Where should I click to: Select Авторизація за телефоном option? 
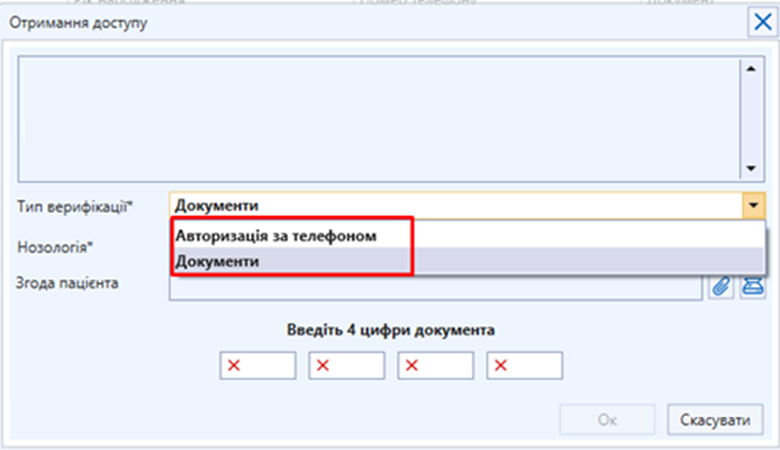291,236
